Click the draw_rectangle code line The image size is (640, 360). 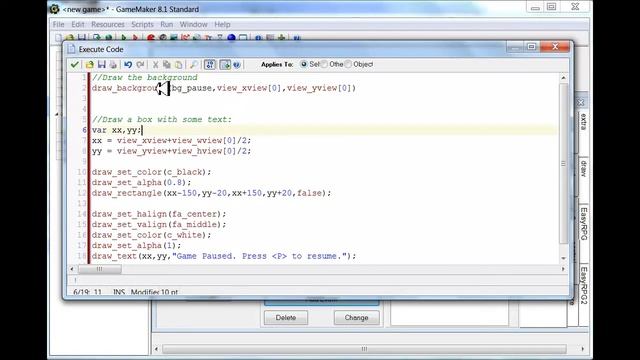[x=211, y=193]
